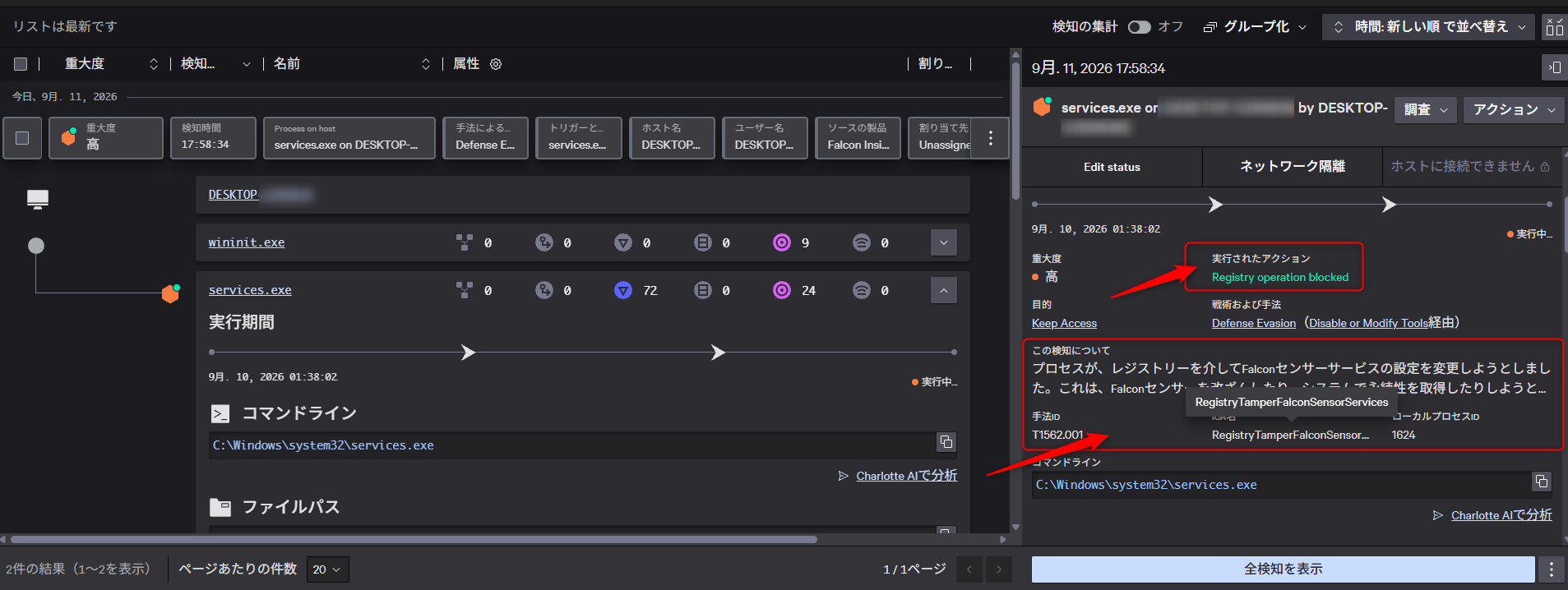Open the 時間: 新しい順 で並べ替え sort dropdown
This screenshot has height=590, width=1568.
pos(1429,27)
